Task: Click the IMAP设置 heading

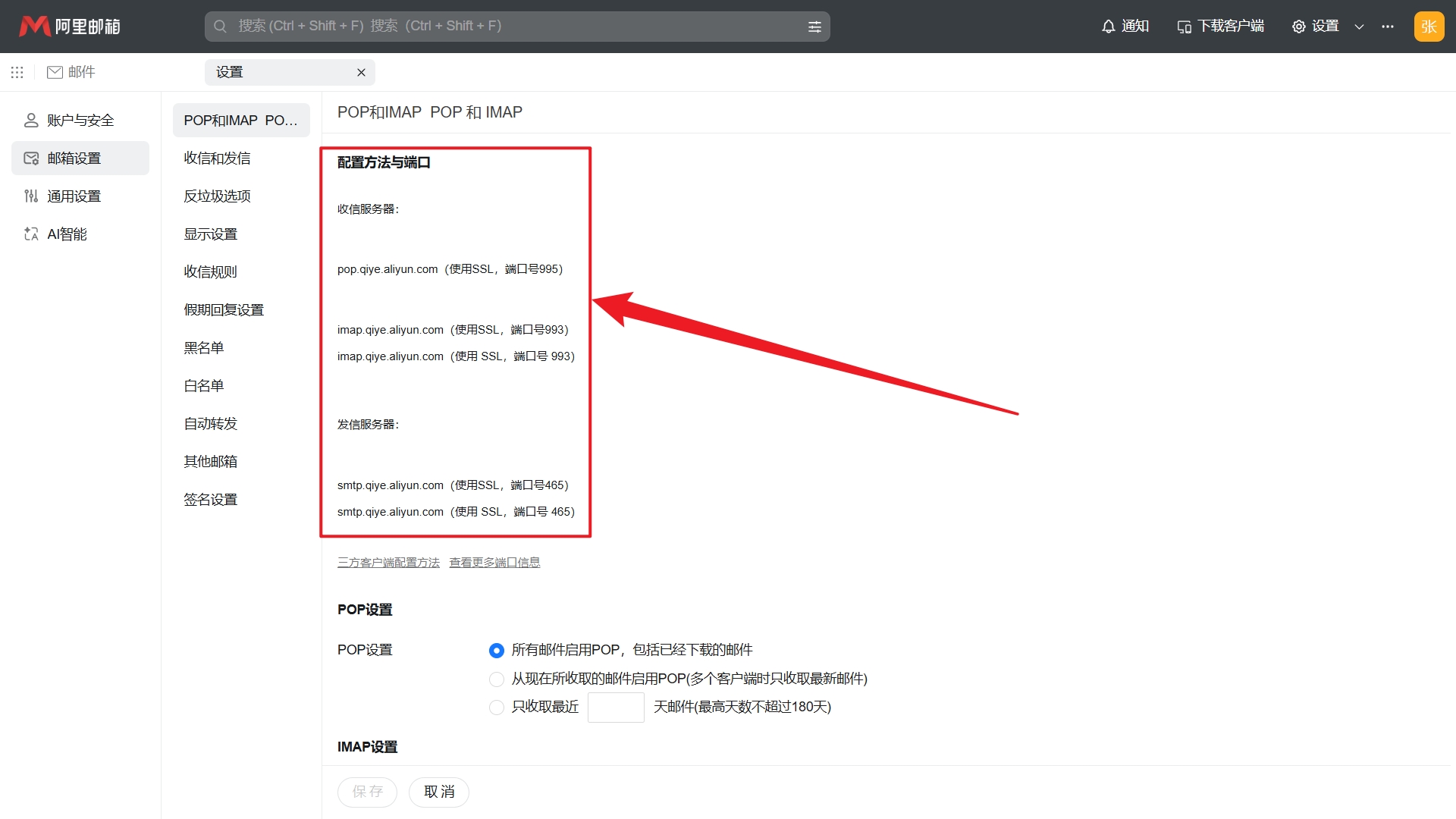Action: click(367, 747)
